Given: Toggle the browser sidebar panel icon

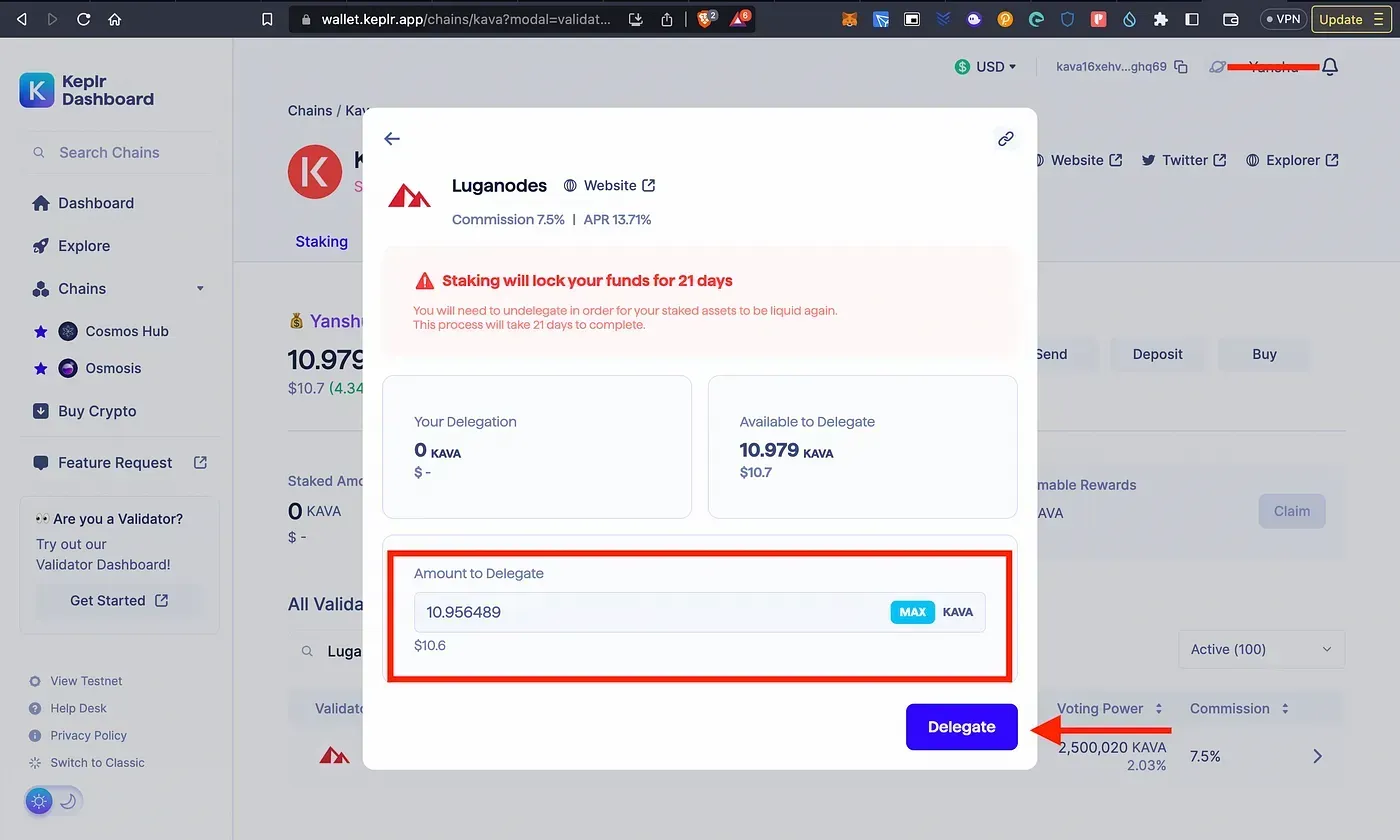Looking at the screenshot, I should click(1192, 19).
